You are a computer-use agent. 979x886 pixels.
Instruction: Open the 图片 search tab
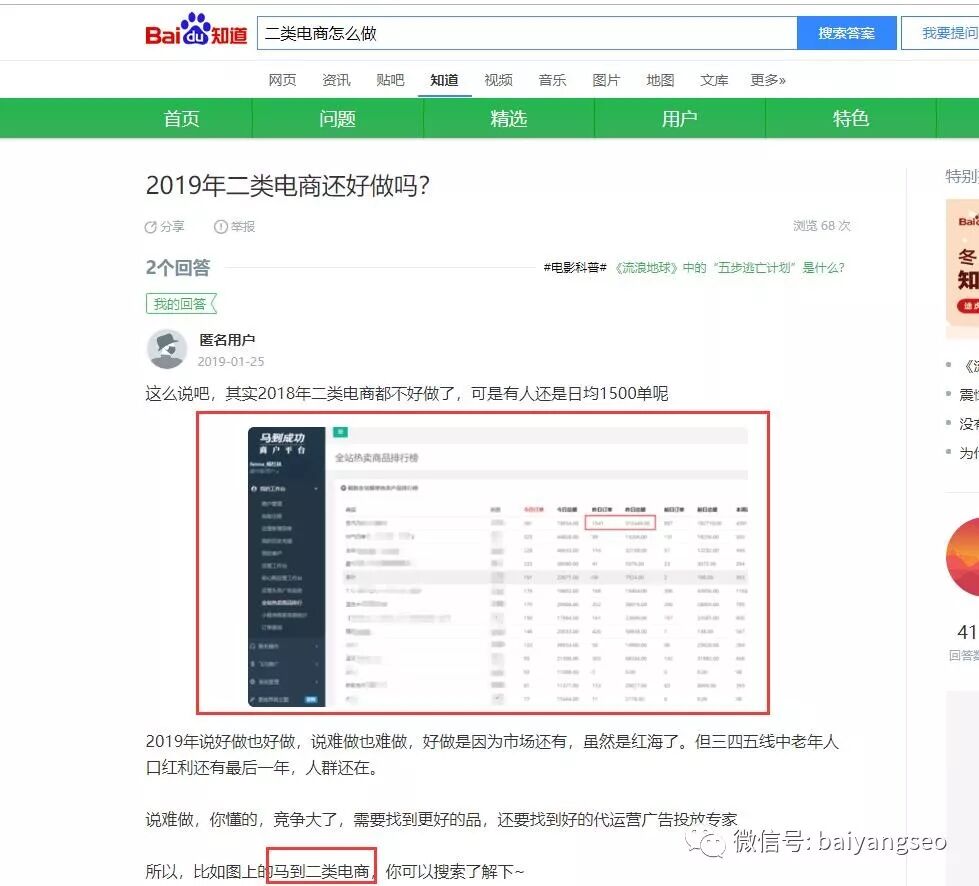(x=606, y=80)
